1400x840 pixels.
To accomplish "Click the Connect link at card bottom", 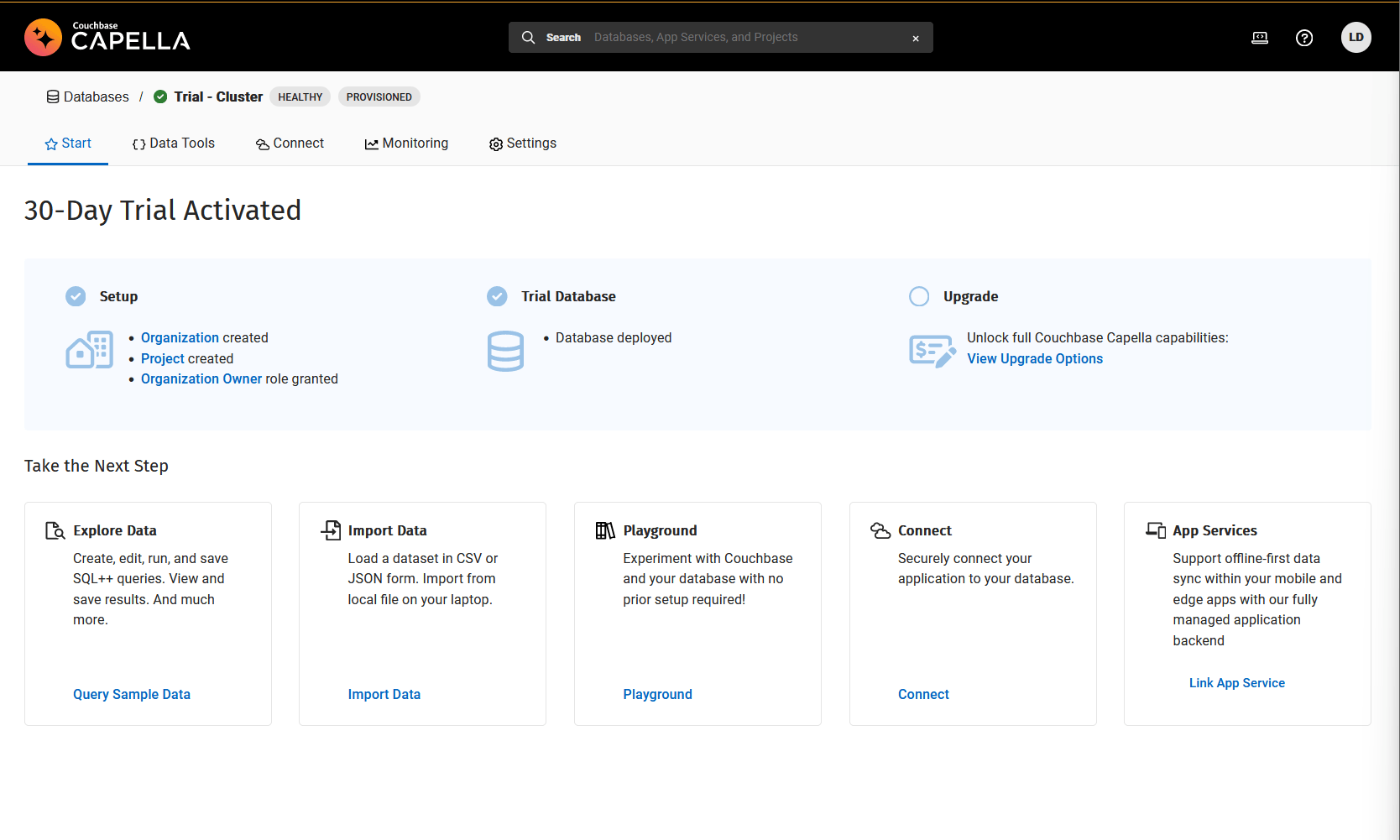I will tap(923, 695).
